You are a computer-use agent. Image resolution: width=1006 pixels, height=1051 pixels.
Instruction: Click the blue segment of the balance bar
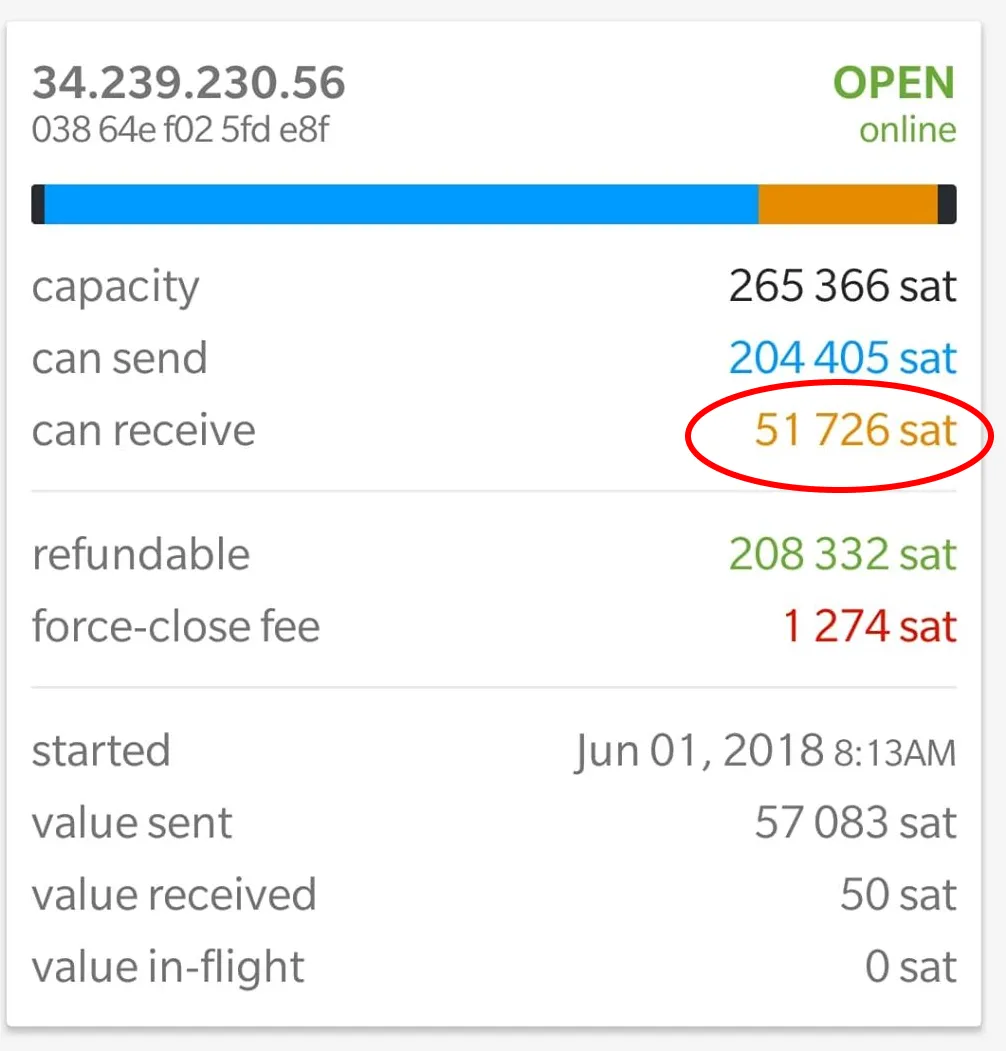coord(401,204)
